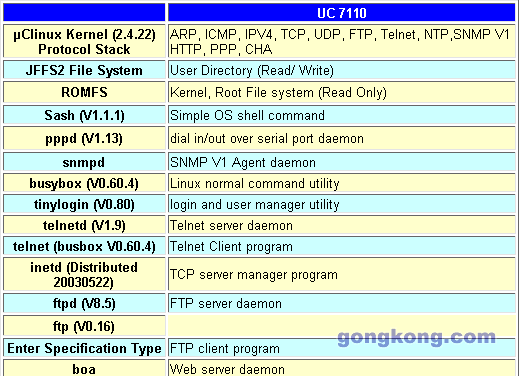Select the telnetd (V1.9) cell

pos(84,225)
